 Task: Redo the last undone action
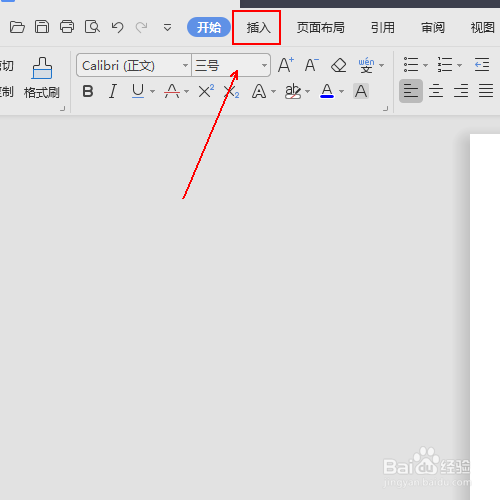[x=141, y=27]
